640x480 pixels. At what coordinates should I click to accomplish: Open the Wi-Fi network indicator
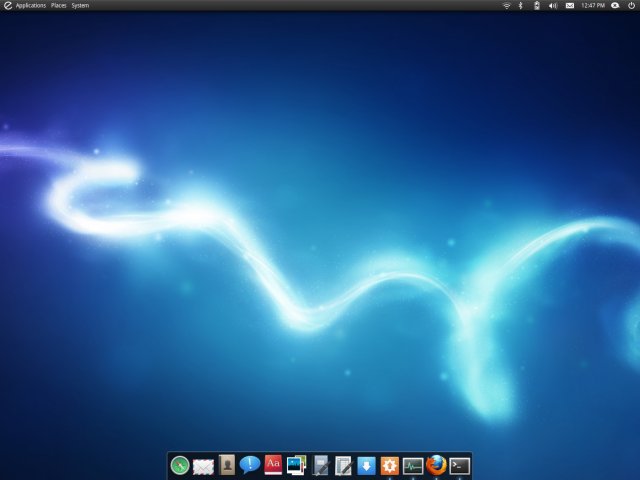point(507,6)
